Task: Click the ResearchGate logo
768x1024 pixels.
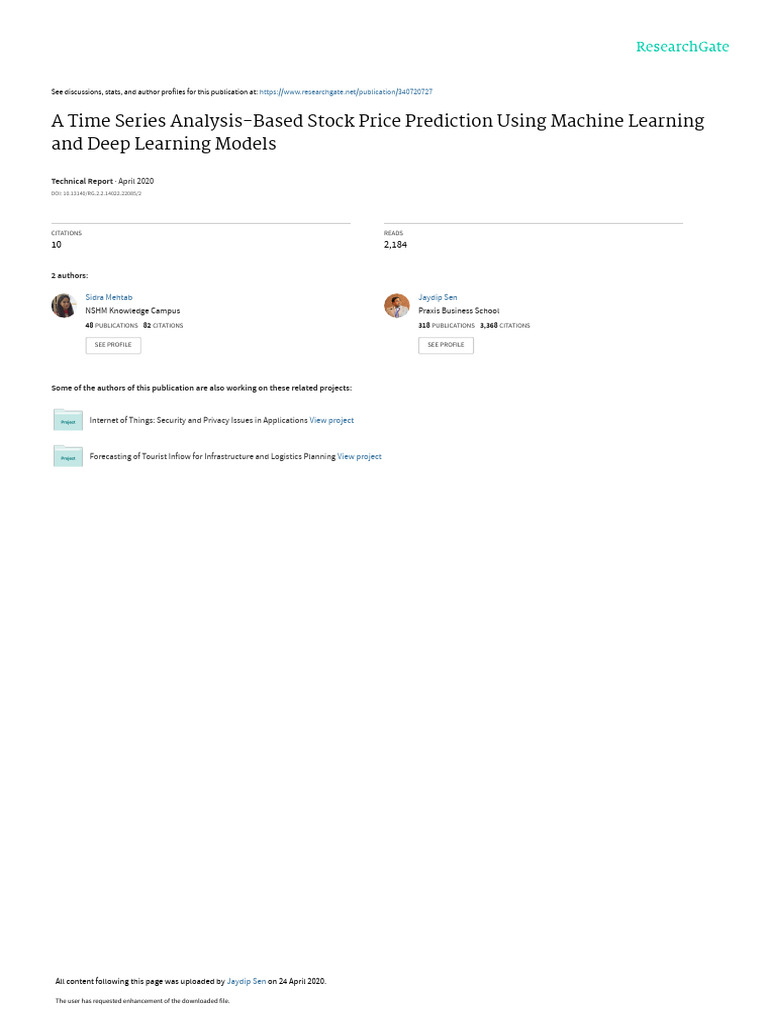Action: pyautogui.click(x=682, y=46)
